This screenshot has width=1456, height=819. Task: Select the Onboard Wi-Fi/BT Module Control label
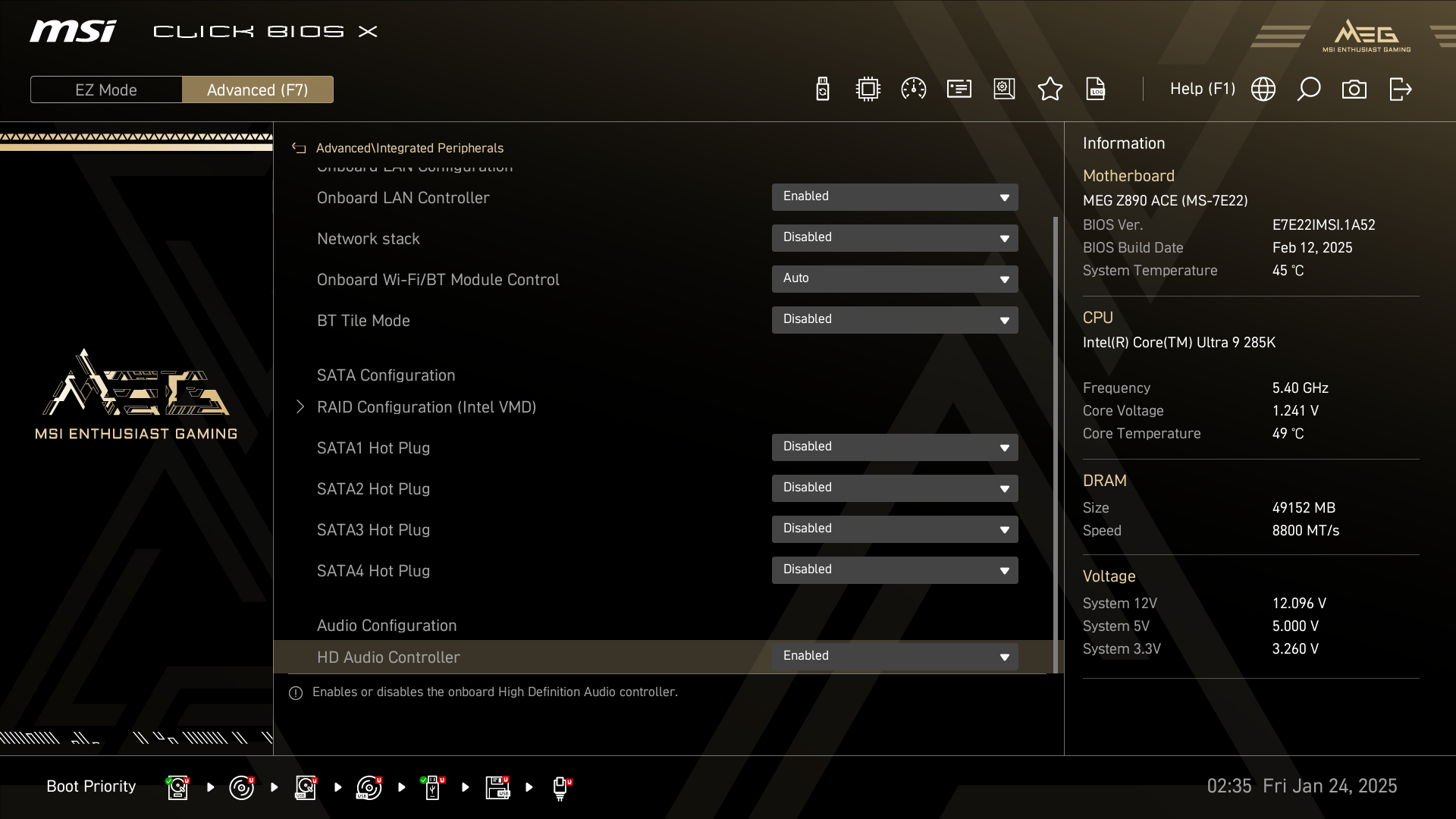tap(438, 280)
